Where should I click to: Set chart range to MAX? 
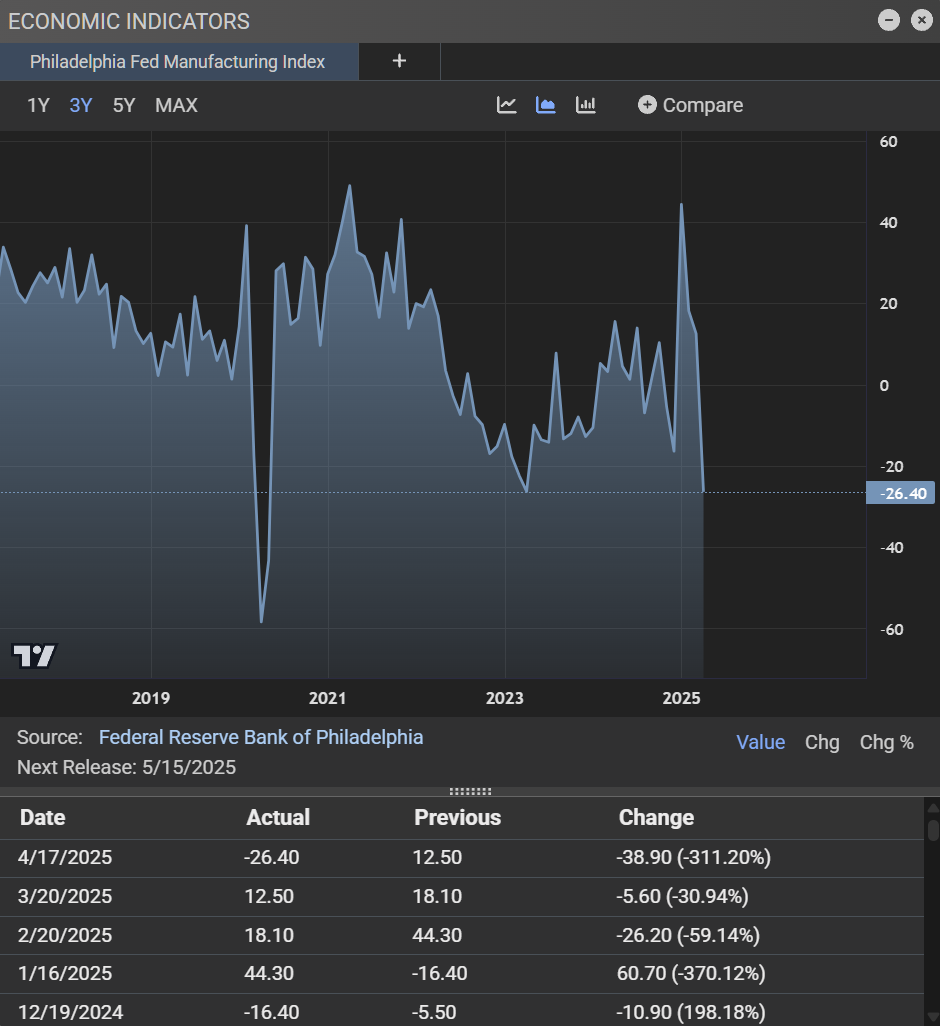coord(176,105)
